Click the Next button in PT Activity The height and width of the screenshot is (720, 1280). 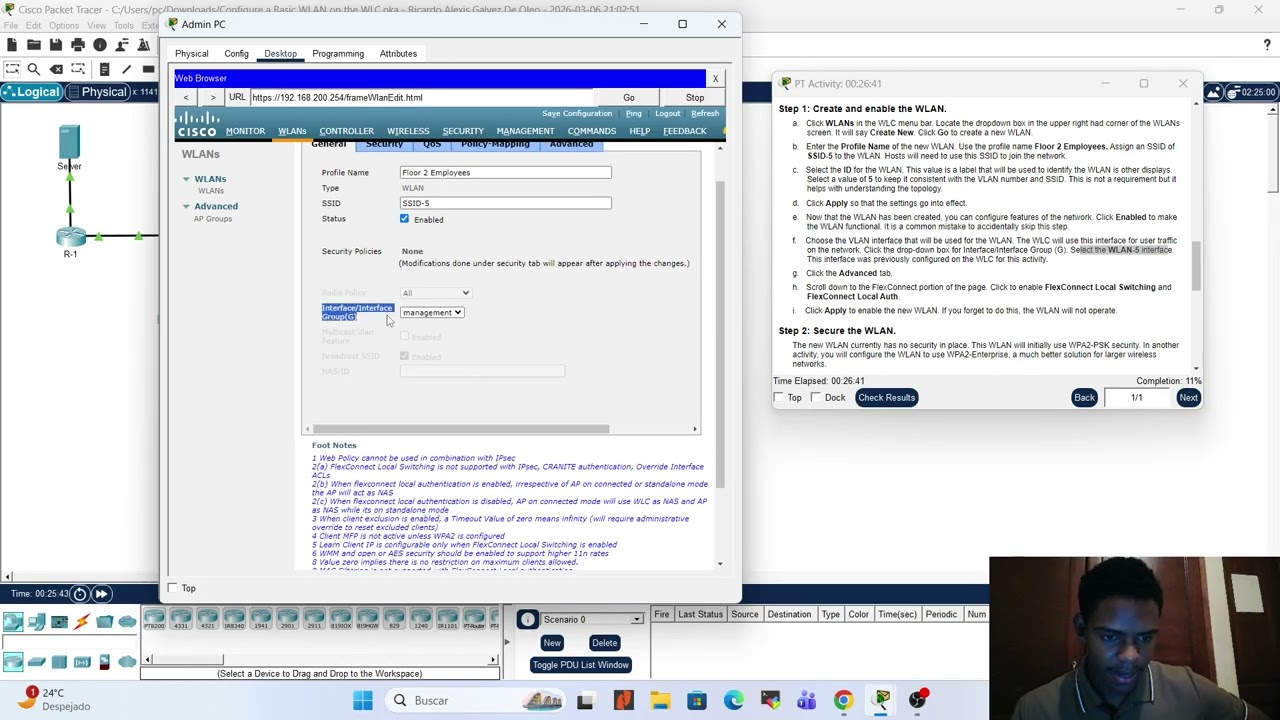click(1188, 398)
